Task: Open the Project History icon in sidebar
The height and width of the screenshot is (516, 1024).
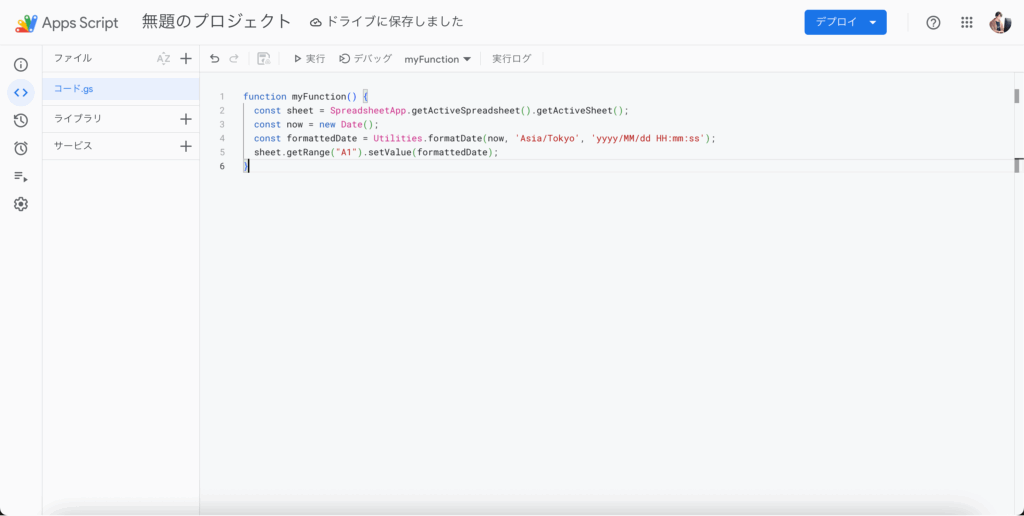Action: [20, 121]
